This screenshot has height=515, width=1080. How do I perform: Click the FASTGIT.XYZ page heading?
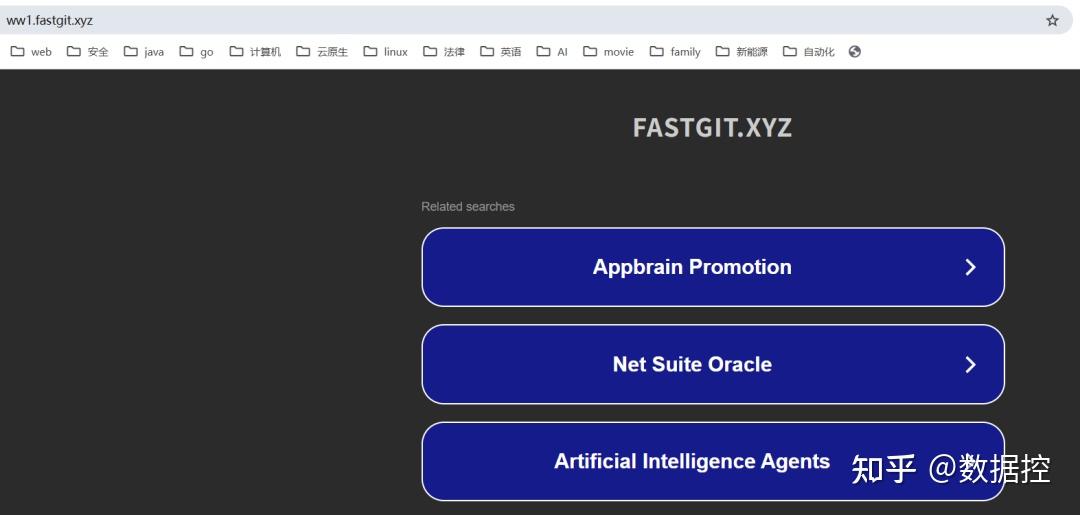[713, 128]
